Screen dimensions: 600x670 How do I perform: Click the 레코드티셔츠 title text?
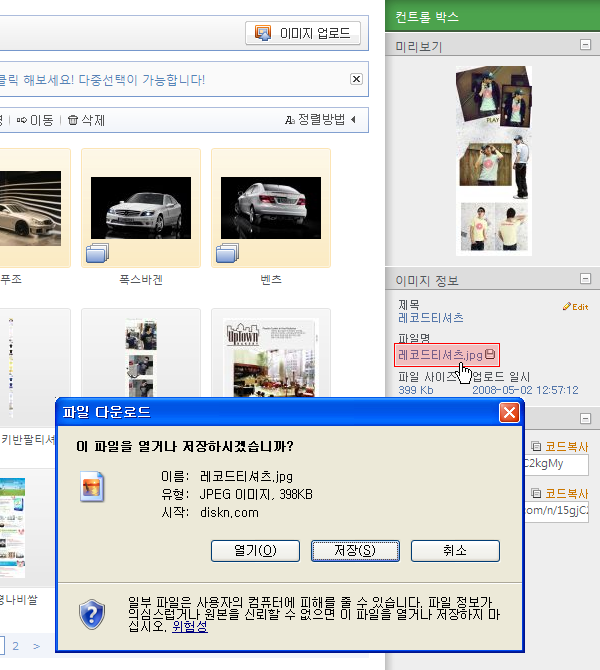coord(431,318)
